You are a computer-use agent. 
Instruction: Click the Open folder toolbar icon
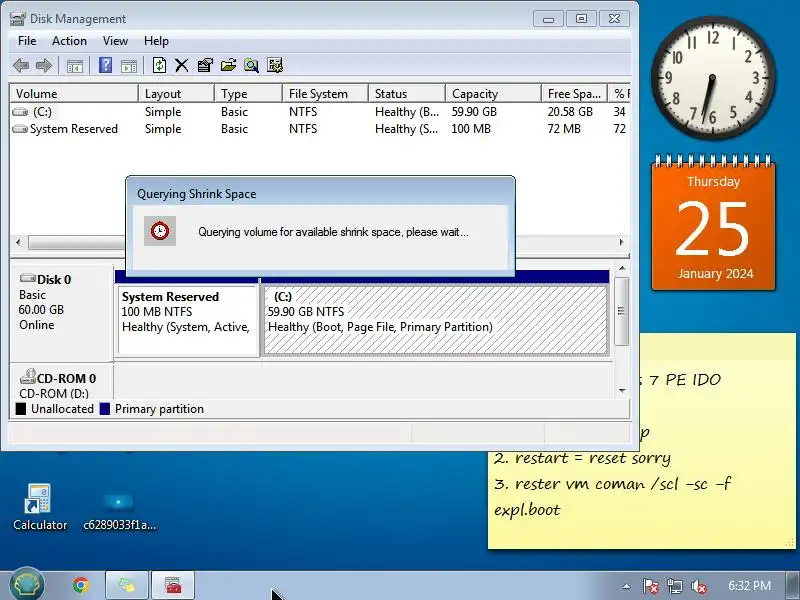(x=228, y=65)
